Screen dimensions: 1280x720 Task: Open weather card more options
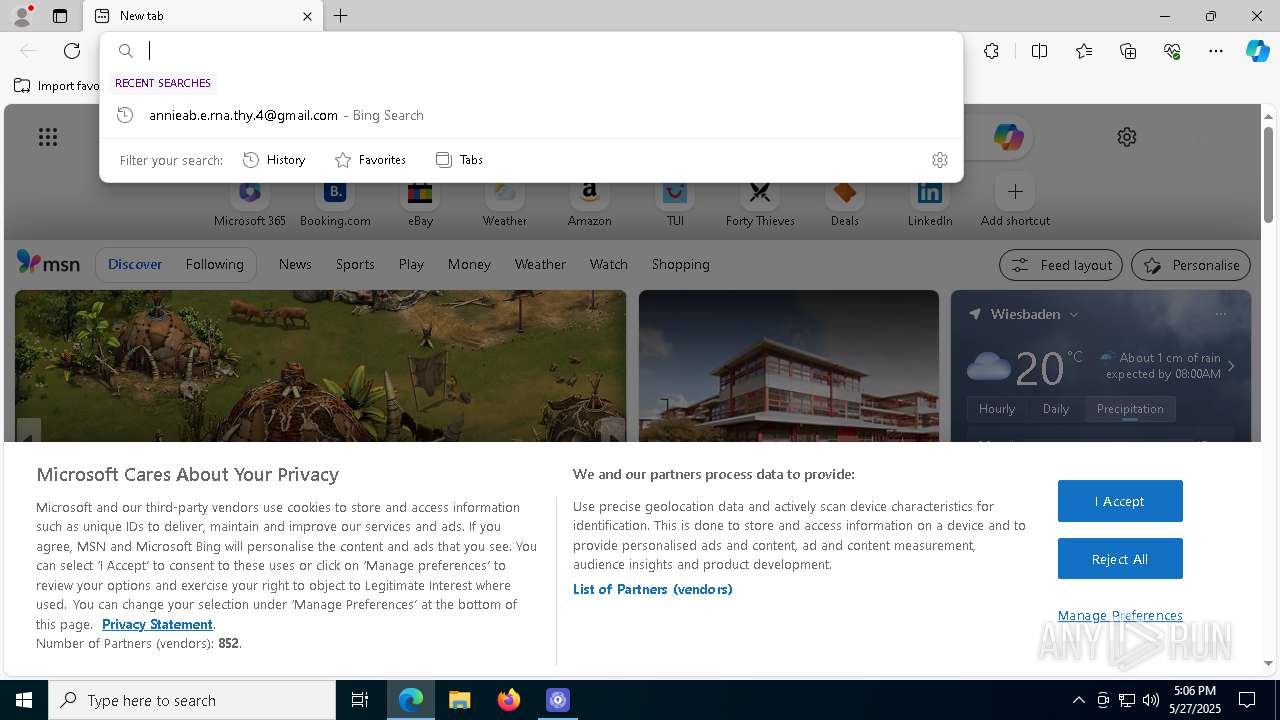coord(1220,314)
